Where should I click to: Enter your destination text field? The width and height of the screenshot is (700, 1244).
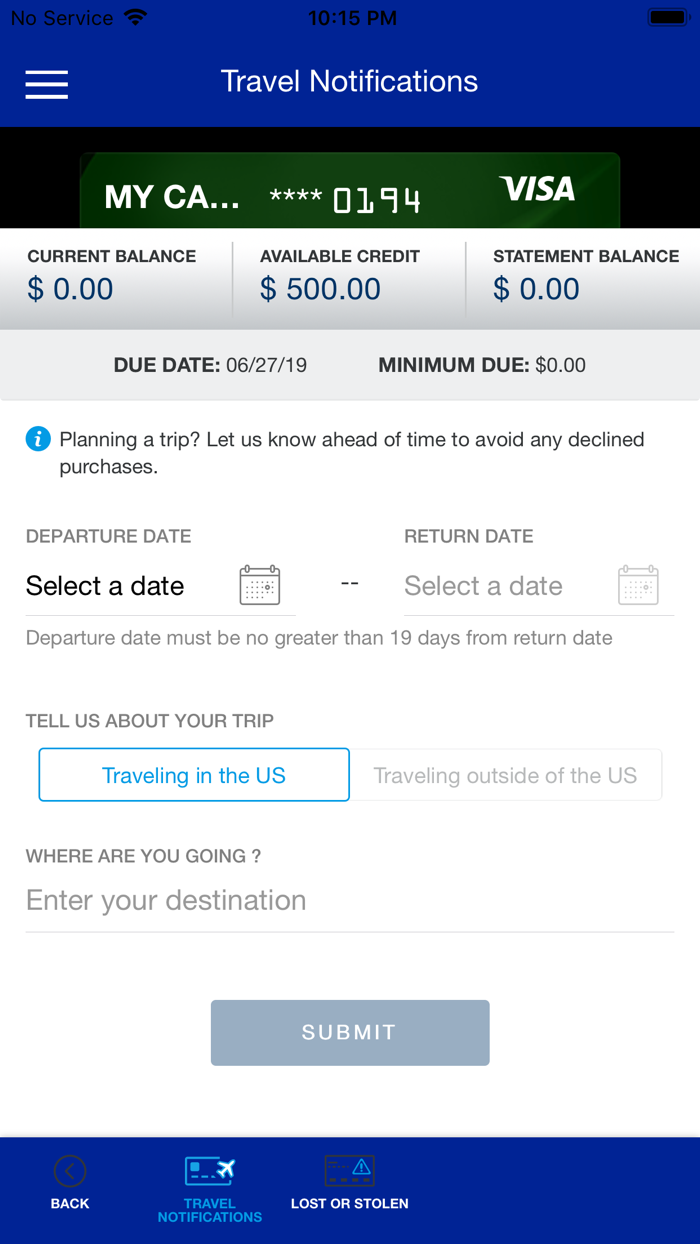click(x=349, y=900)
